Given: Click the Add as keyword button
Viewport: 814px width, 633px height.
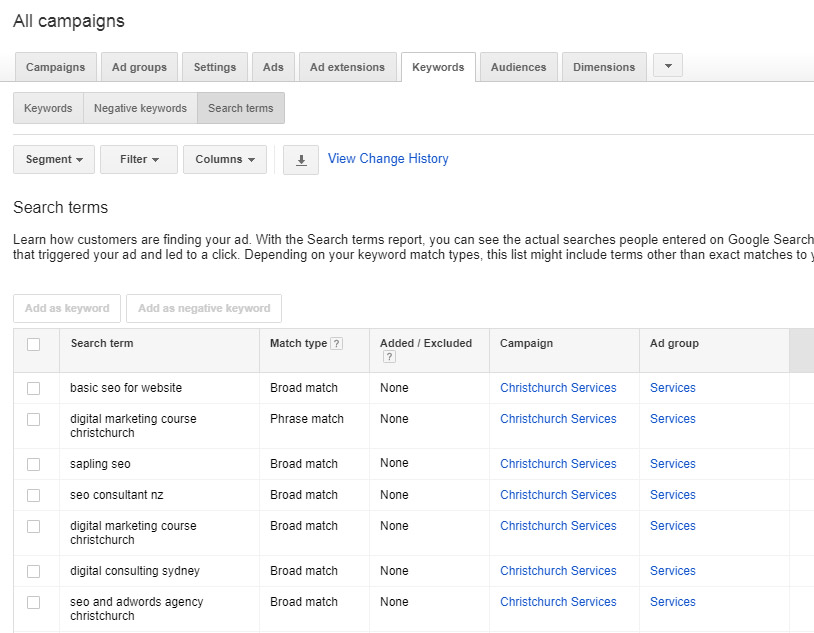Looking at the screenshot, I should point(66,308).
